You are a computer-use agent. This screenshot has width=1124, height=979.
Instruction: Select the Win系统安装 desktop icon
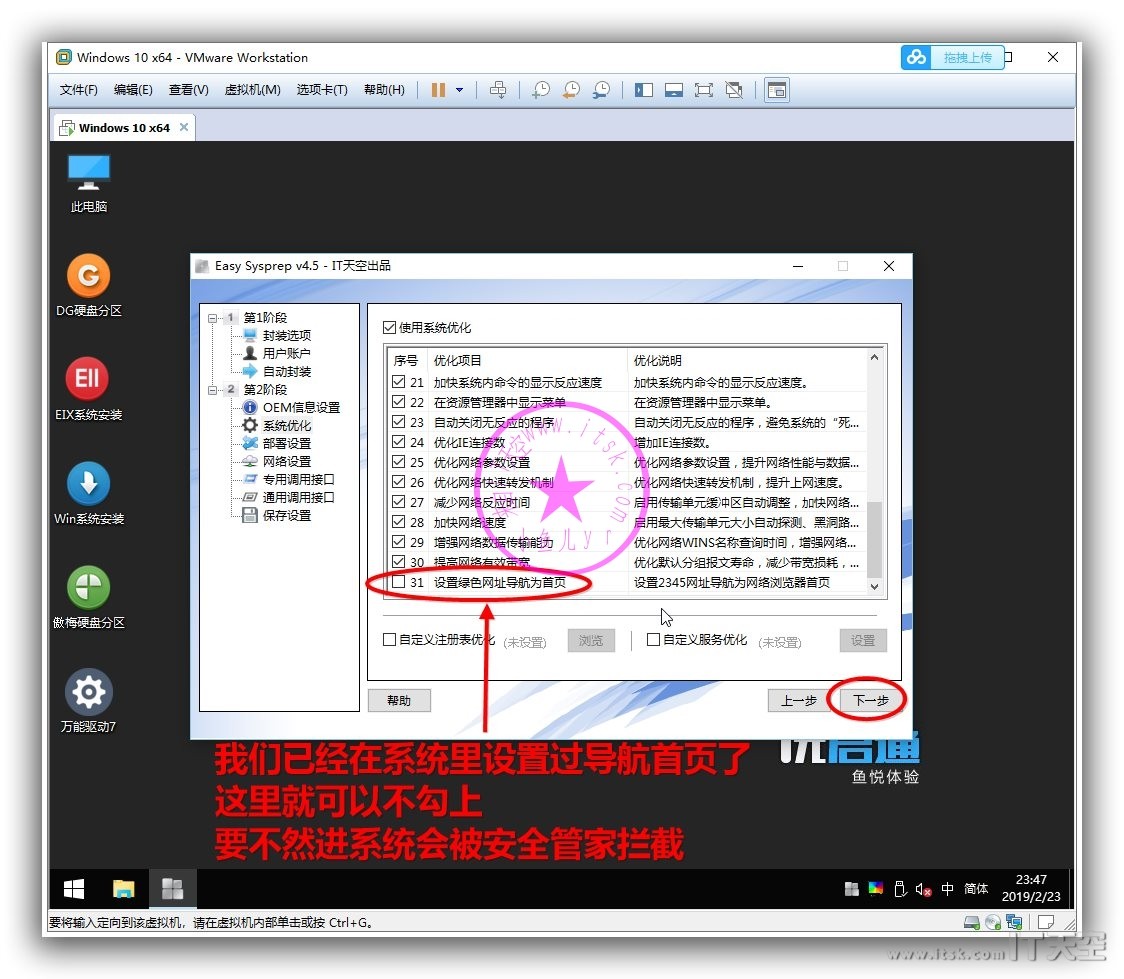(x=88, y=493)
